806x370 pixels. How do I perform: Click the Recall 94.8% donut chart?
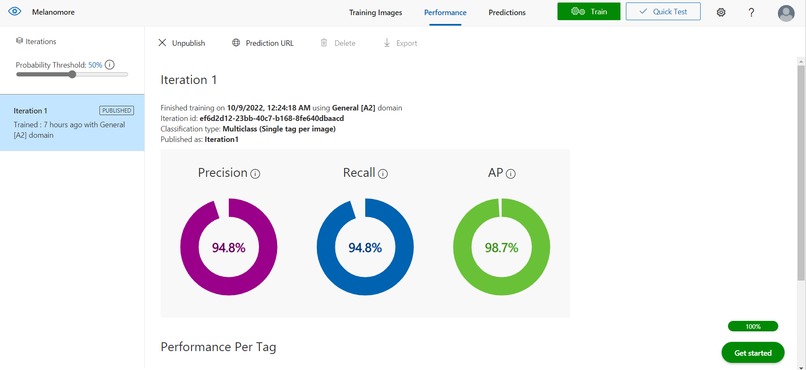pos(365,247)
